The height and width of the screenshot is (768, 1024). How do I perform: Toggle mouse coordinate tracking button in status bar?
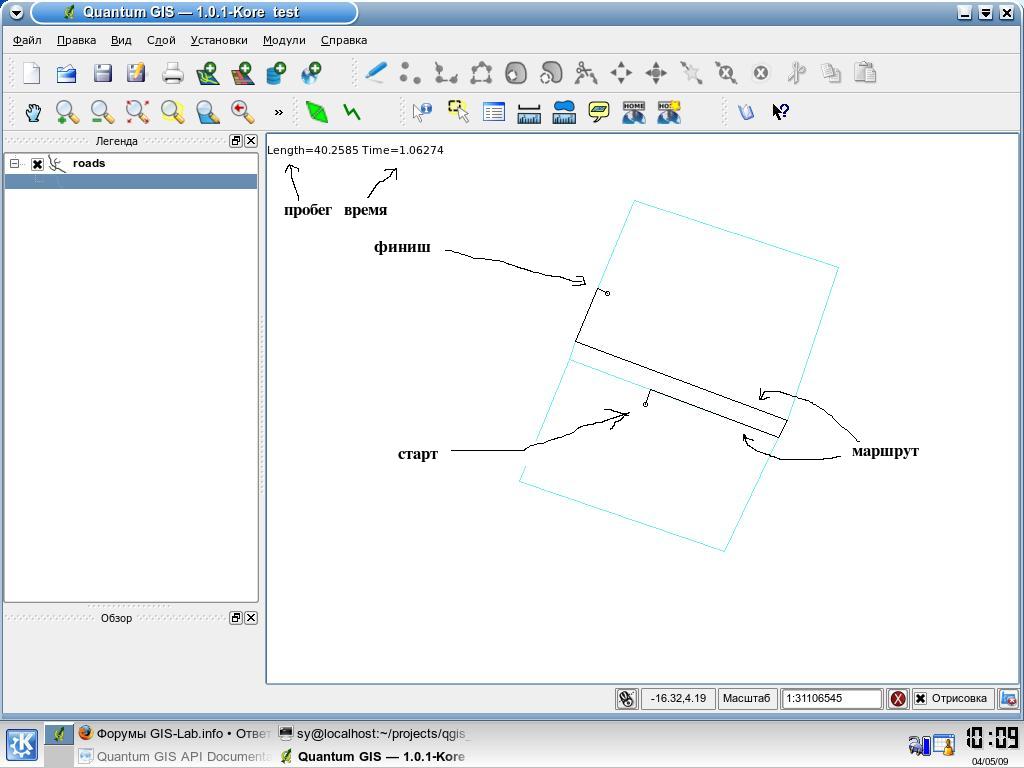[x=626, y=699]
